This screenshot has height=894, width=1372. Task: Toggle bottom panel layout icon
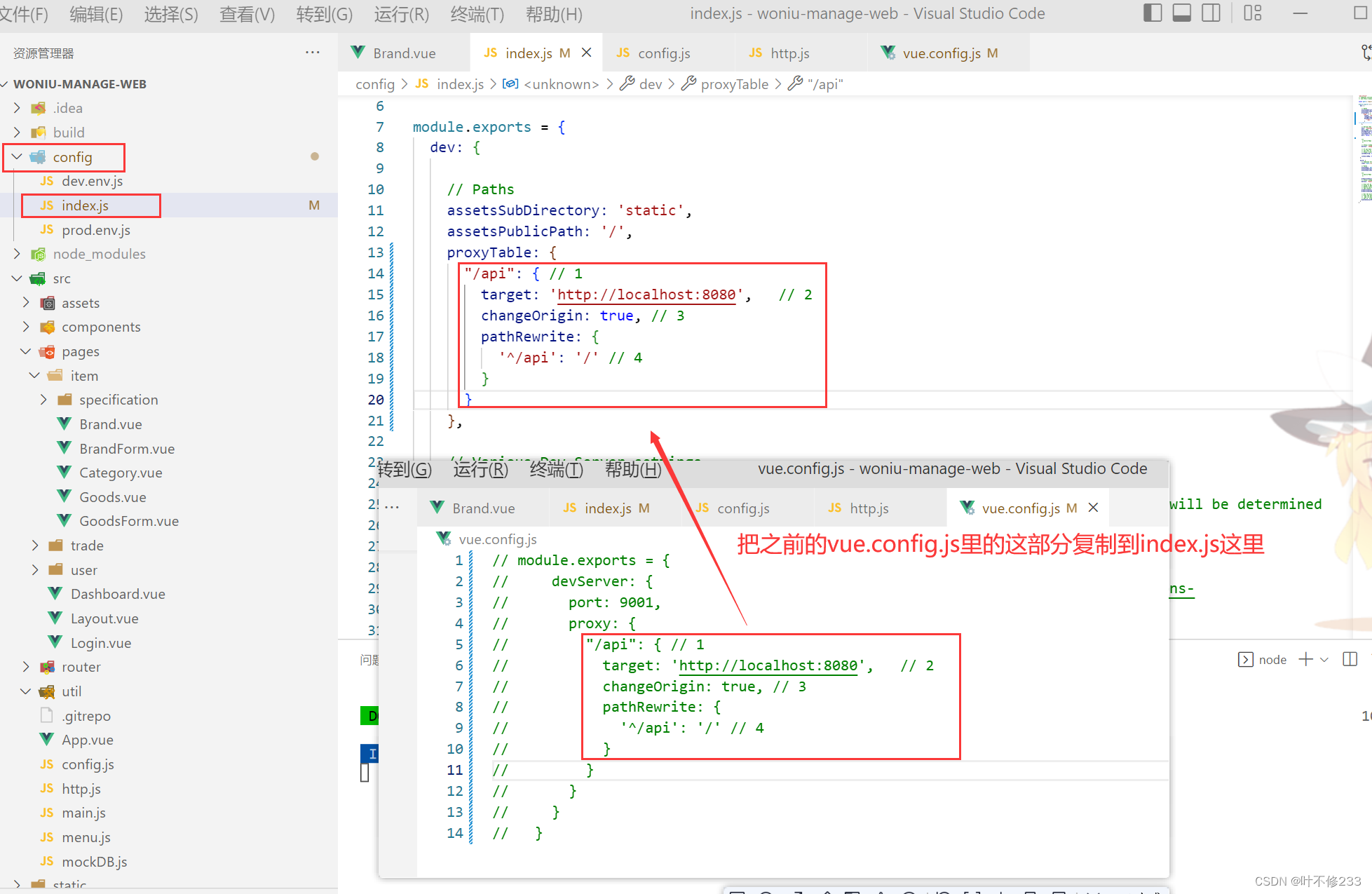point(1182,13)
